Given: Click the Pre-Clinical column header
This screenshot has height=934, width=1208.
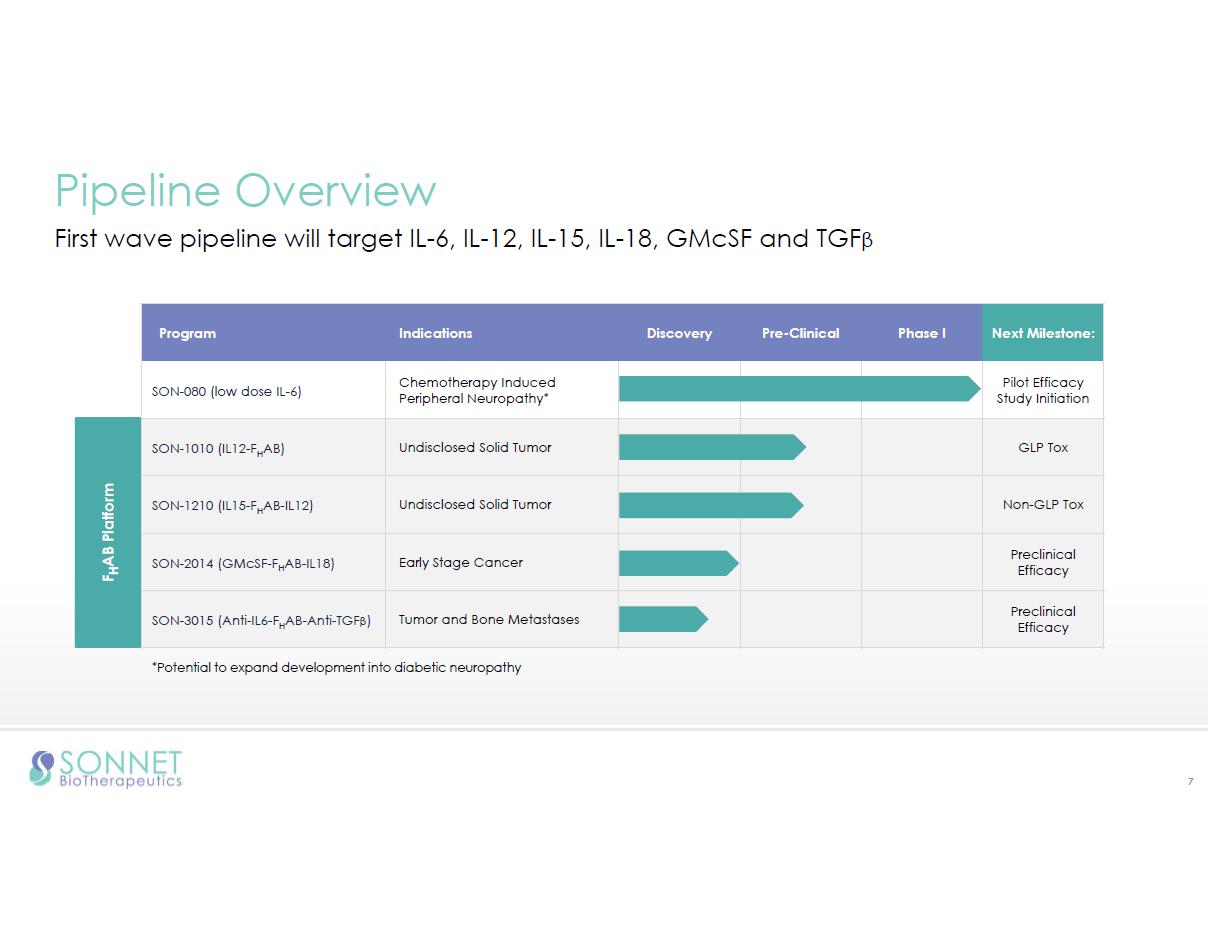Looking at the screenshot, I should [800, 333].
